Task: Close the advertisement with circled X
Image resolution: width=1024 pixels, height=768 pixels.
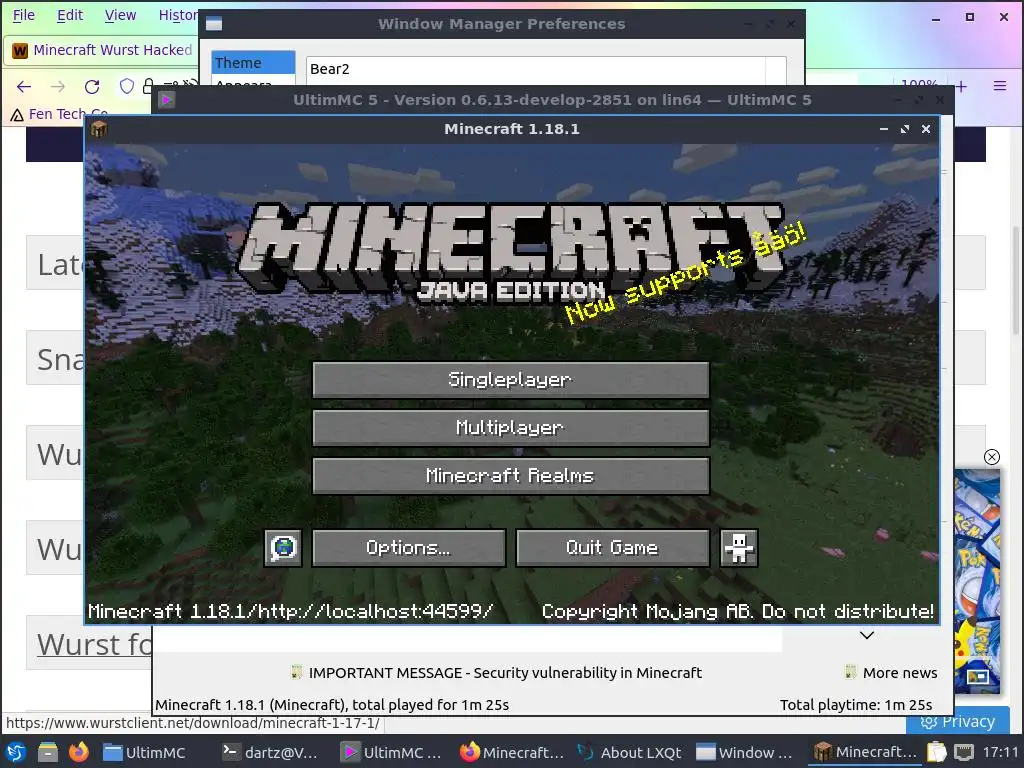Action: coord(991,457)
